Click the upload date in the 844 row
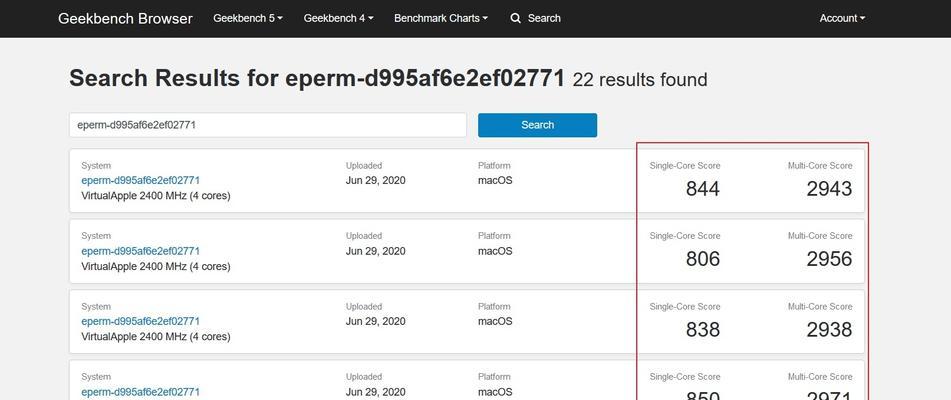Viewport: 951px width, 400px height. [375, 181]
